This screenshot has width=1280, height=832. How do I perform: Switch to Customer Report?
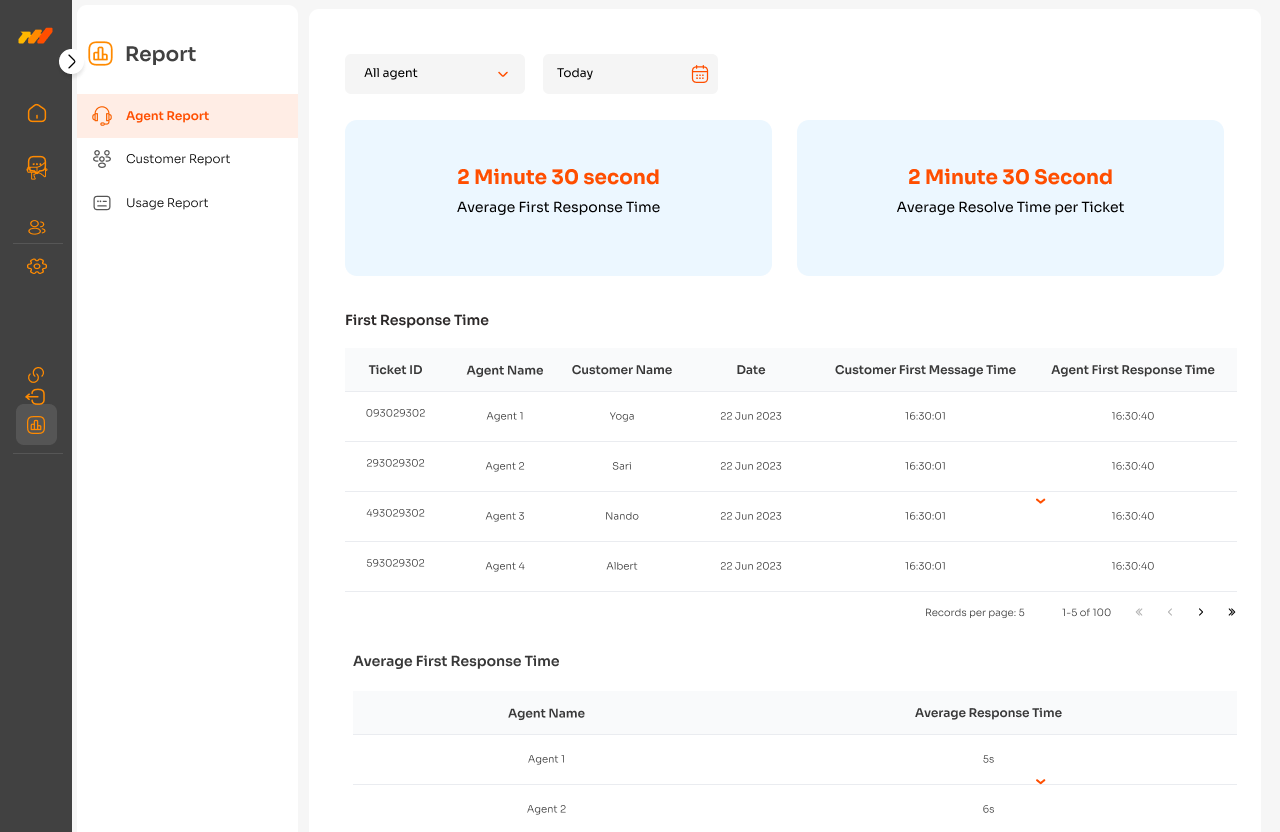pyautogui.click(x=177, y=159)
